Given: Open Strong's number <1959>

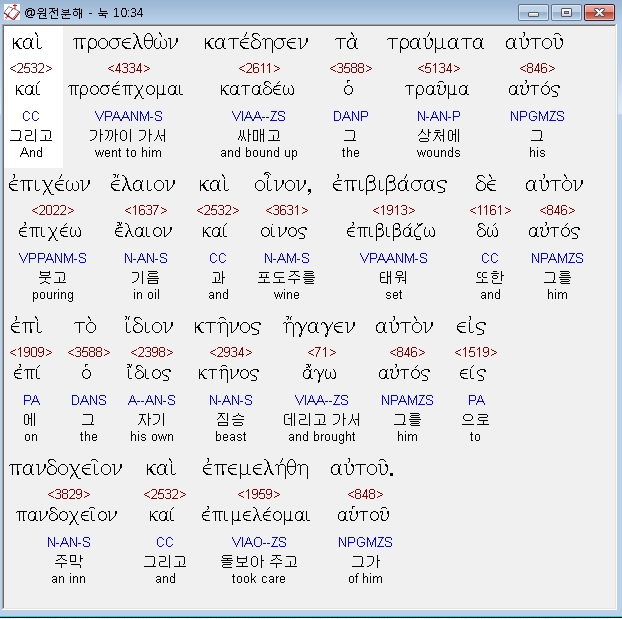Looking at the screenshot, I should (x=259, y=494).
